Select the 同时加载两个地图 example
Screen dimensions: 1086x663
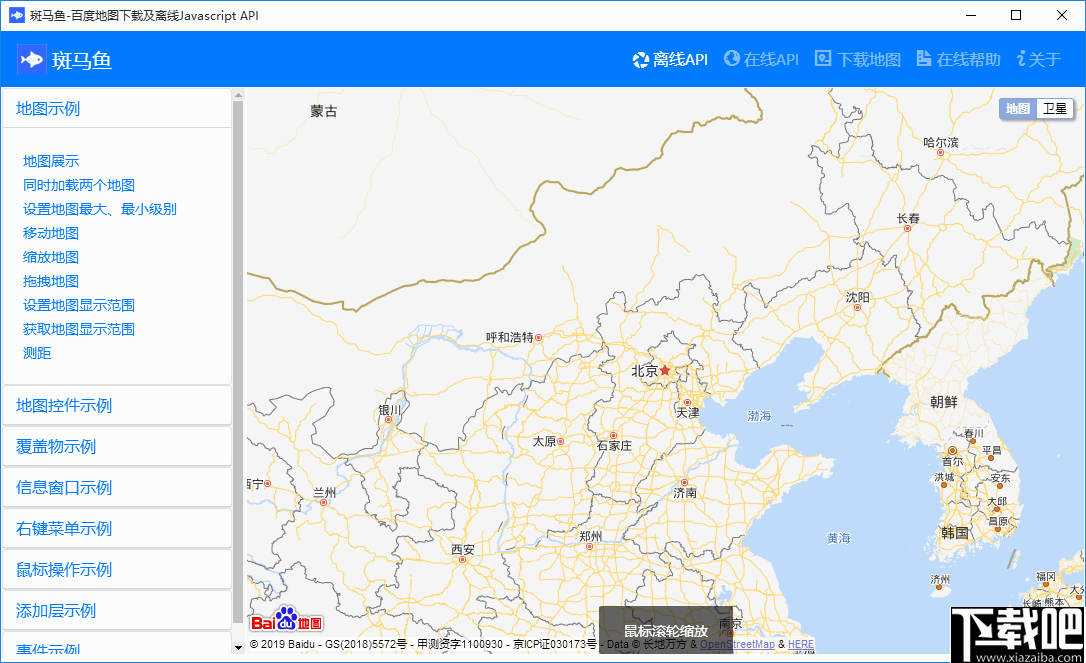[x=79, y=185]
